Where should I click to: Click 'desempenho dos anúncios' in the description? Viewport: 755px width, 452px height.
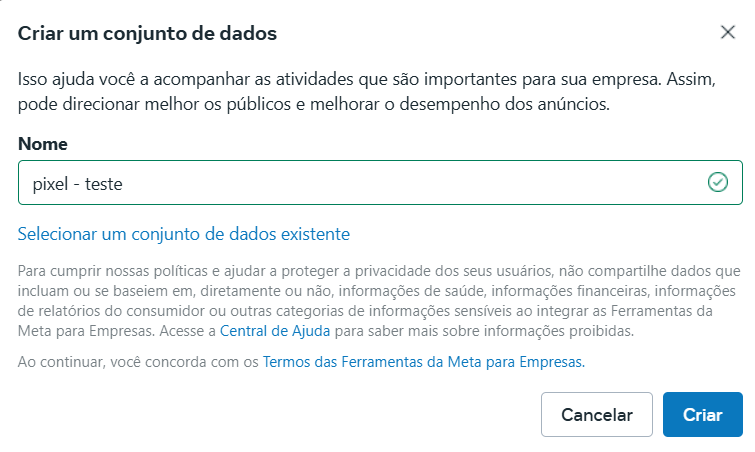point(504,104)
